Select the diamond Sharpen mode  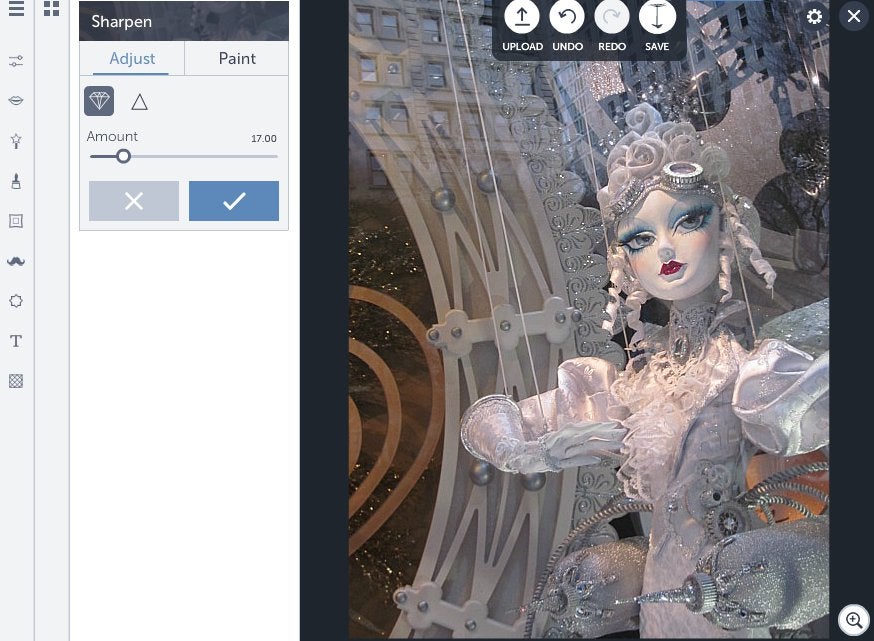tap(99, 101)
